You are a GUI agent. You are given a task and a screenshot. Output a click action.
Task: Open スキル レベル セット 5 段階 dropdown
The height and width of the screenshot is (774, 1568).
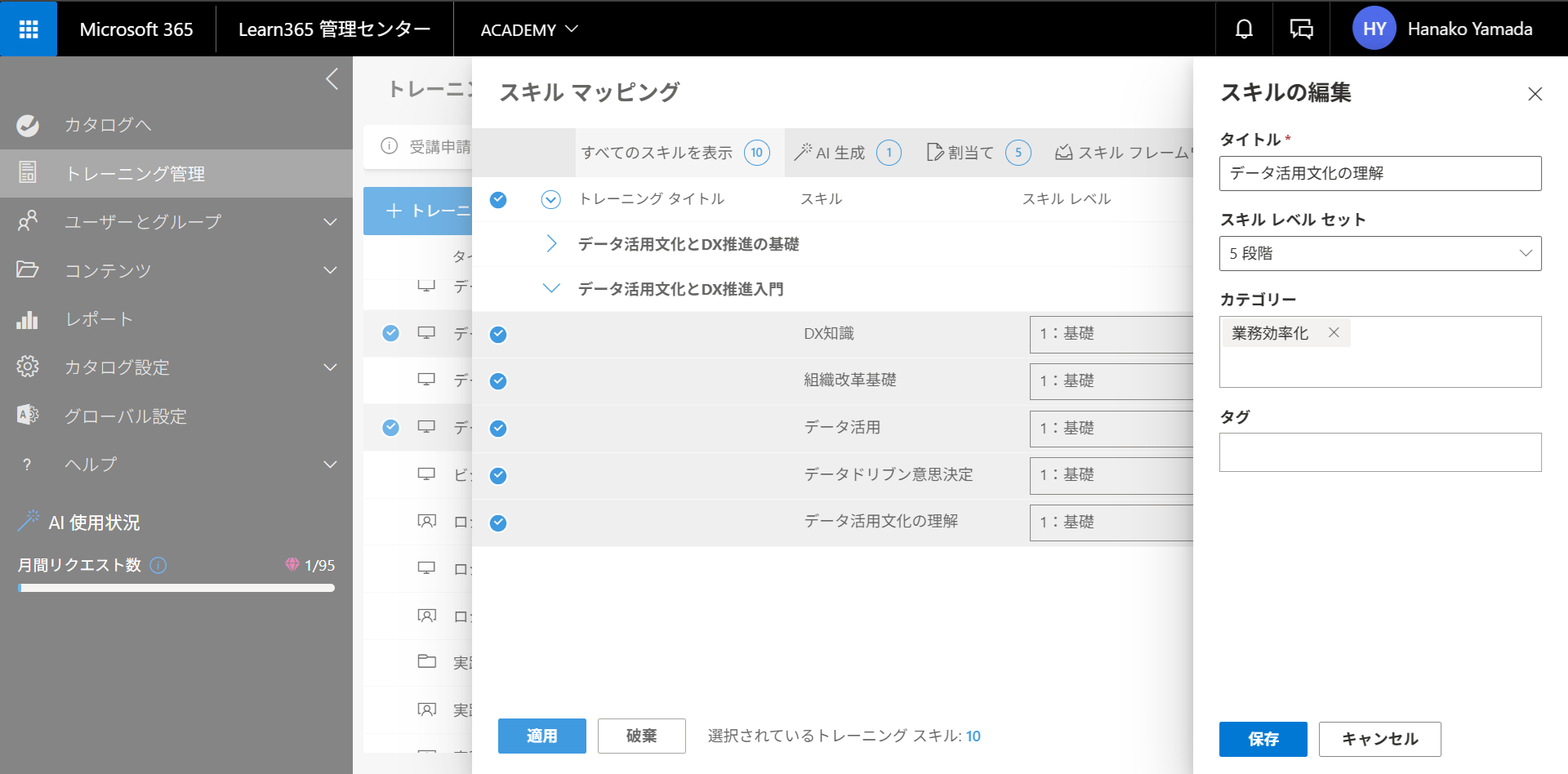click(x=1380, y=253)
